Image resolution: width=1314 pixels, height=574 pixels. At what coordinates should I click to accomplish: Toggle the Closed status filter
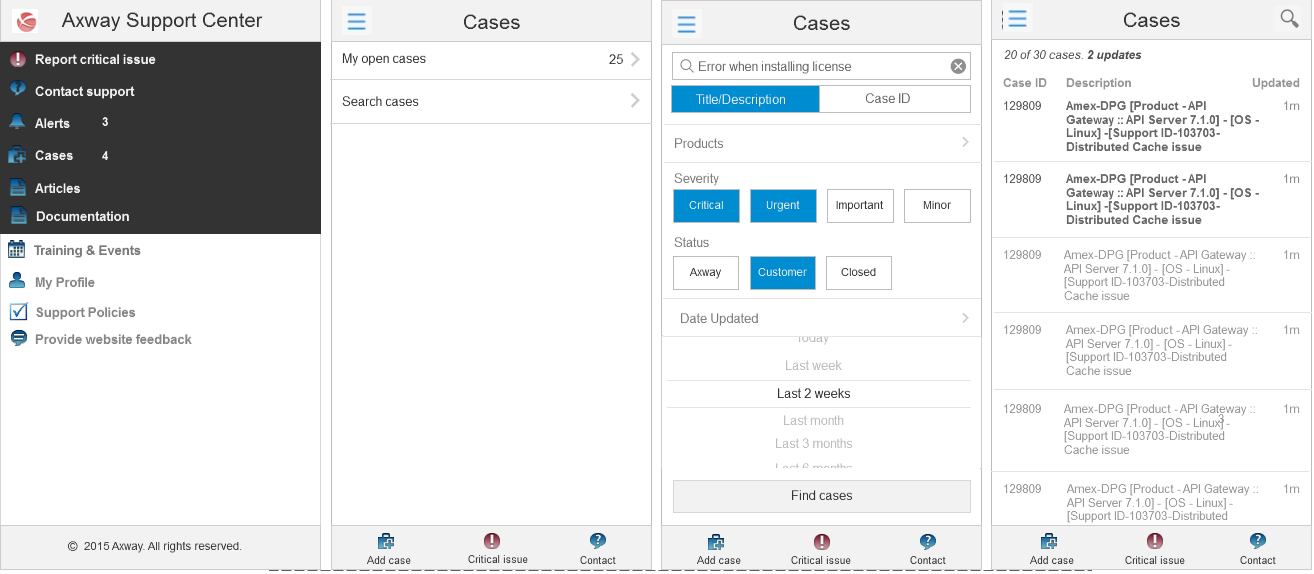[x=858, y=272]
